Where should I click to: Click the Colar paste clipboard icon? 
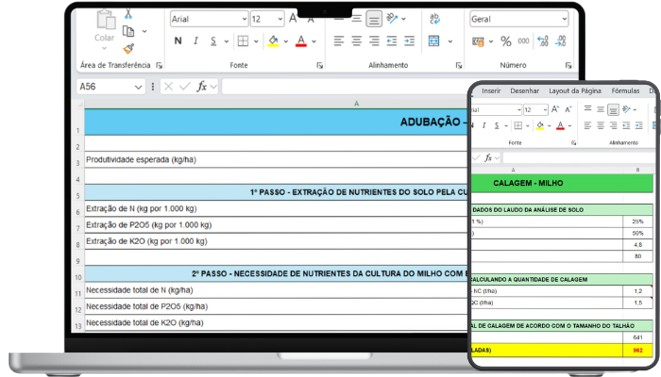(105, 20)
